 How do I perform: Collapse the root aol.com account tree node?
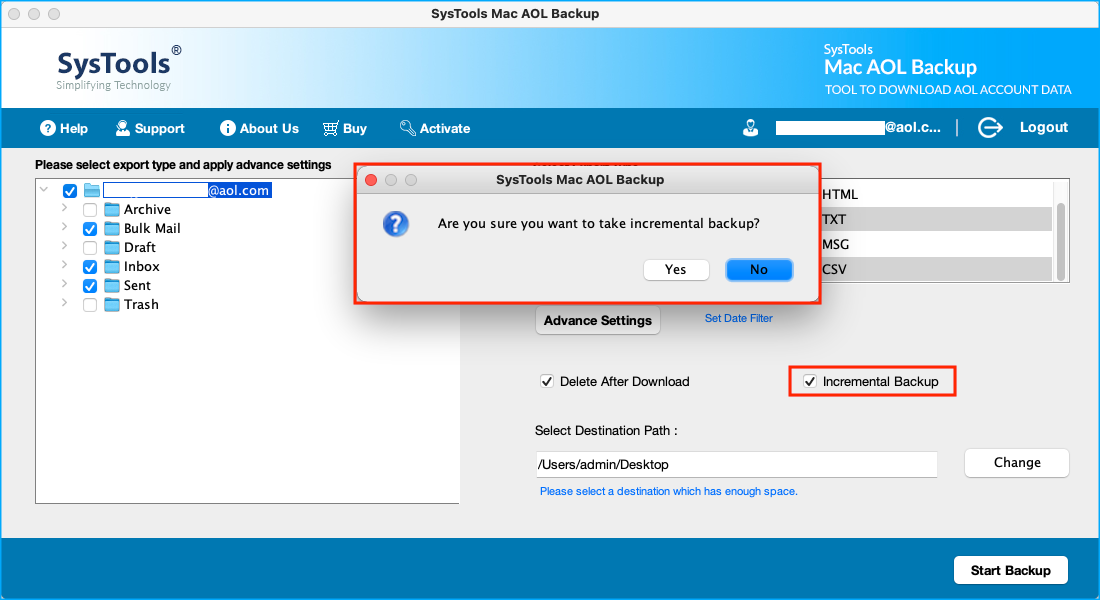44,189
